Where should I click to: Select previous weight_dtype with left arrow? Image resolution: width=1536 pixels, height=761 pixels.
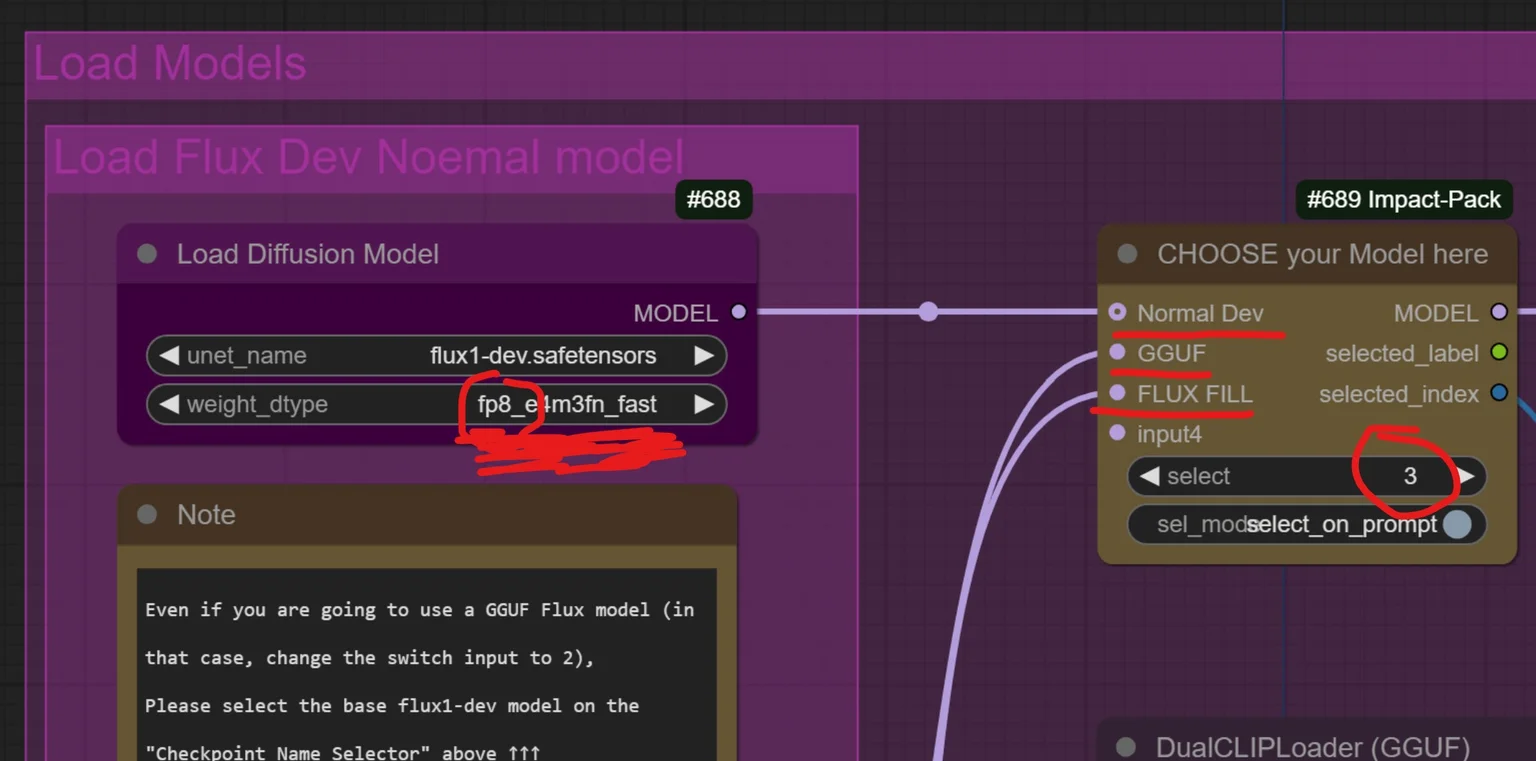click(169, 404)
